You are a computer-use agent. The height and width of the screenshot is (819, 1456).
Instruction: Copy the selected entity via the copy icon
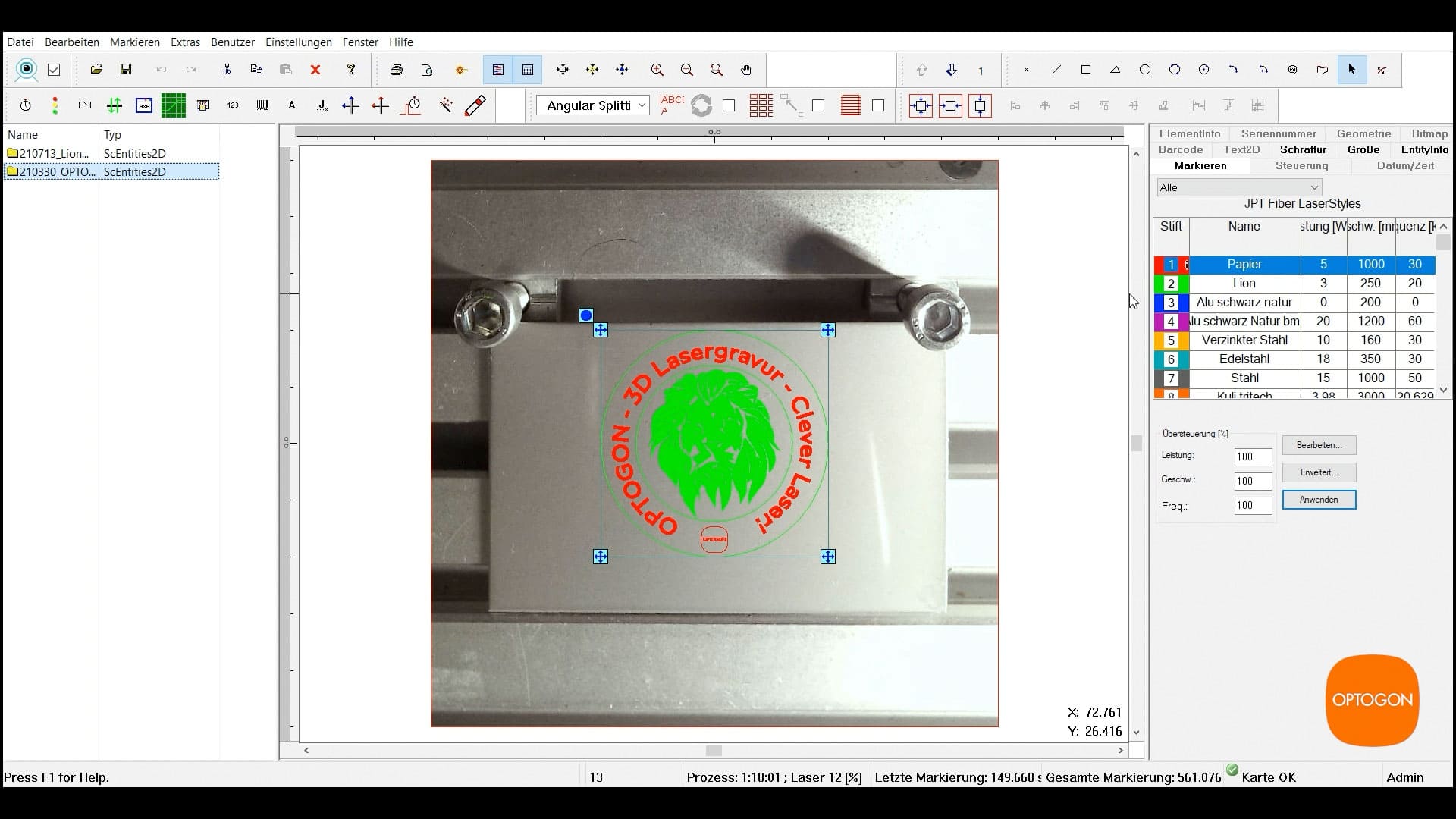(256, 70)
